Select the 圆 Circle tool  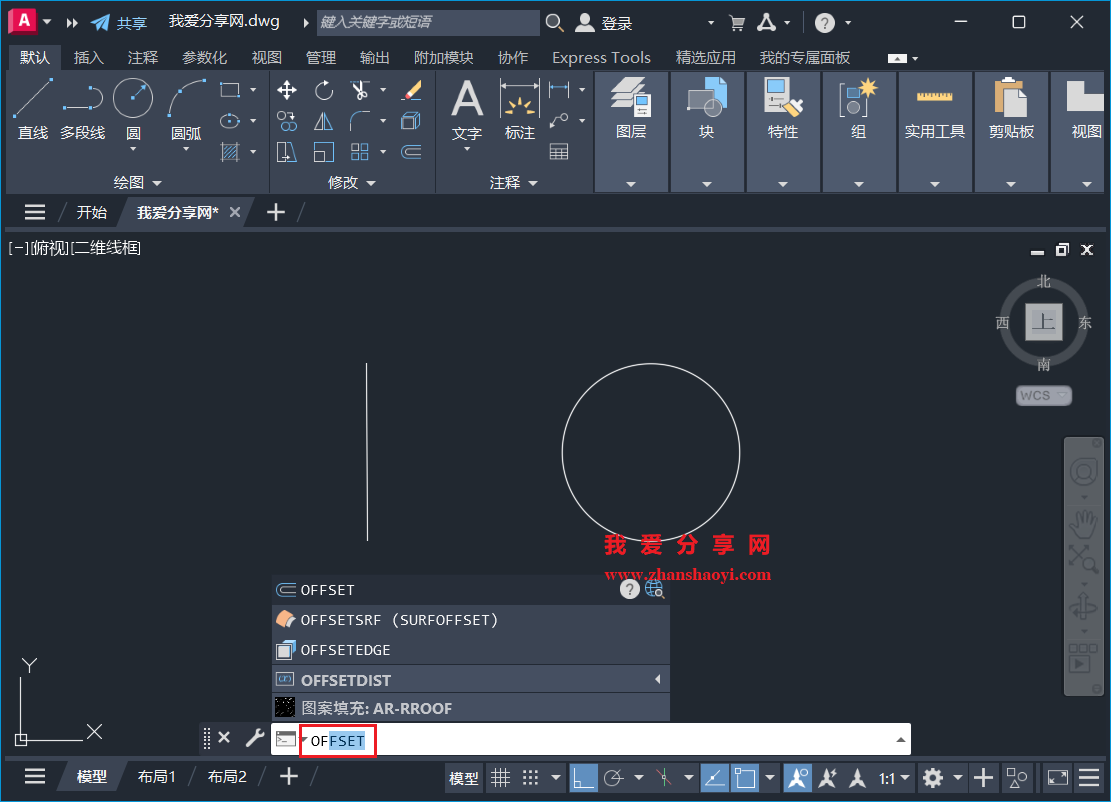pyautogui.click(x=133, y=97)
